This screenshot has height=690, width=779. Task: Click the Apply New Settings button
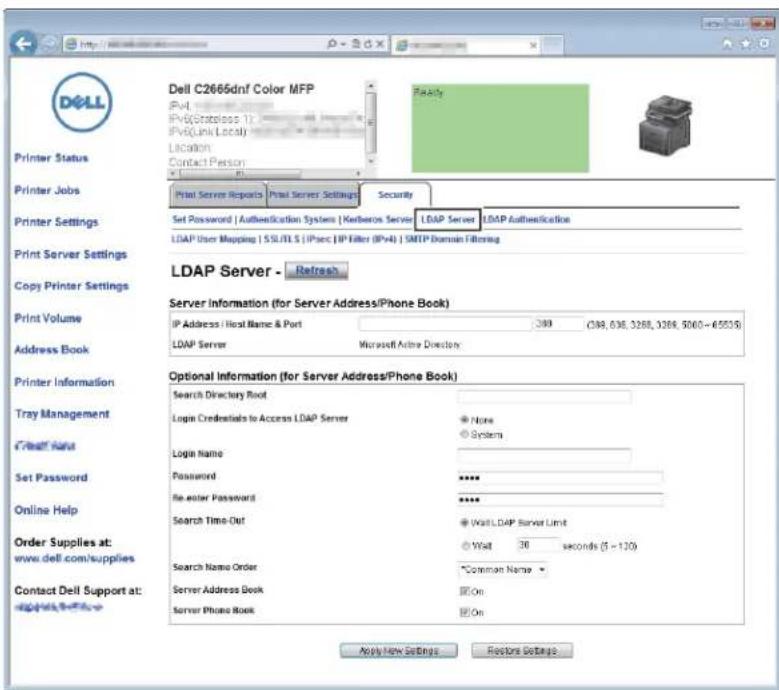pyautogui.click(x=399, y=651)
